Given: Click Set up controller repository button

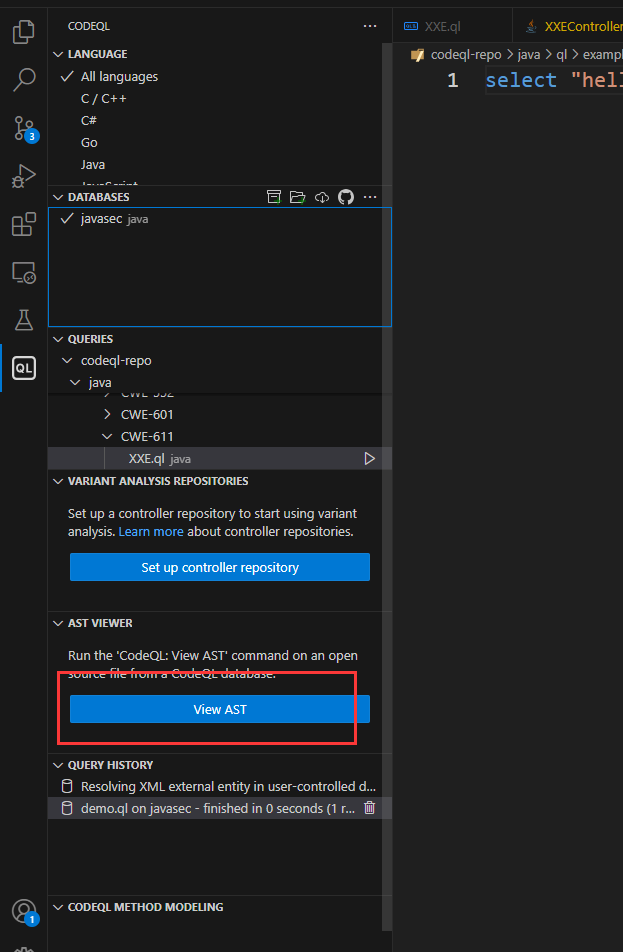Looking at the screenshot, I should pos(220,567).
